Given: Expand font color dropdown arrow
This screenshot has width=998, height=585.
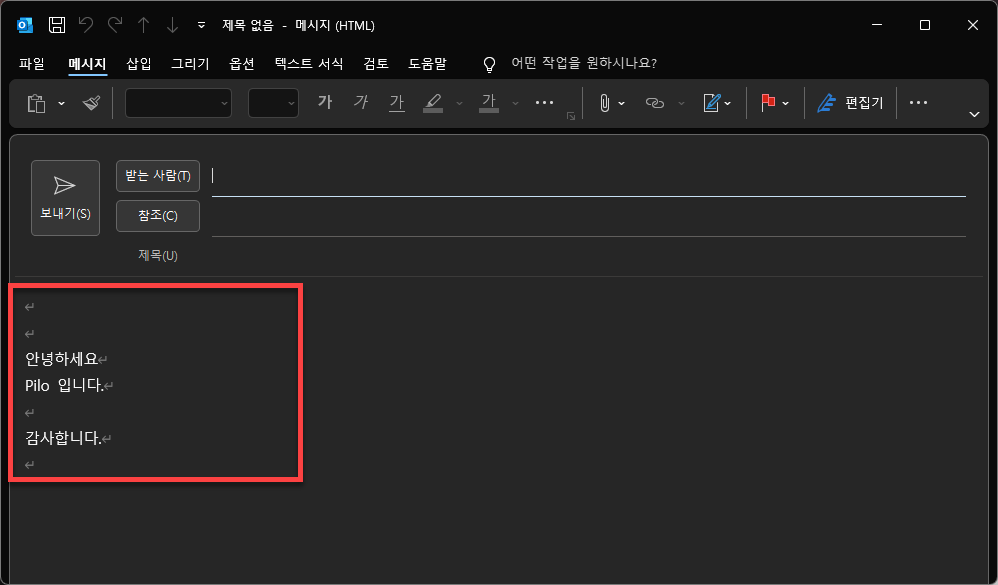Looking at the screenshot, I should pos(516,103).
